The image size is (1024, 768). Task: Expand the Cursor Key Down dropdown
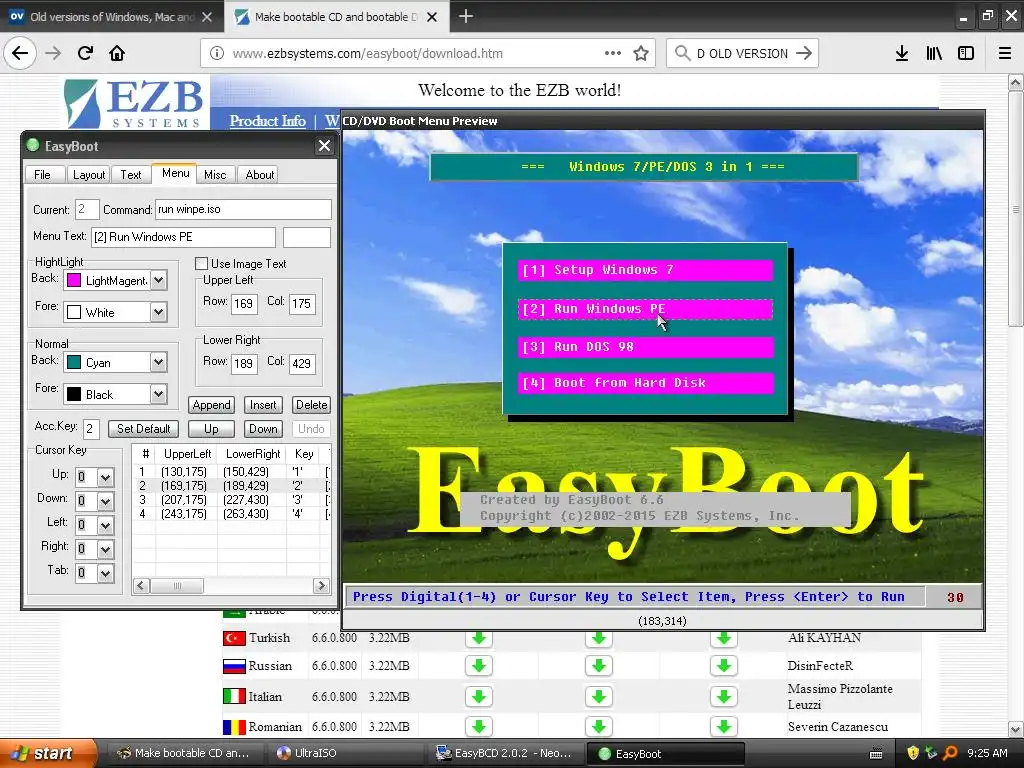pyautogui.click(x=105, y=501)
